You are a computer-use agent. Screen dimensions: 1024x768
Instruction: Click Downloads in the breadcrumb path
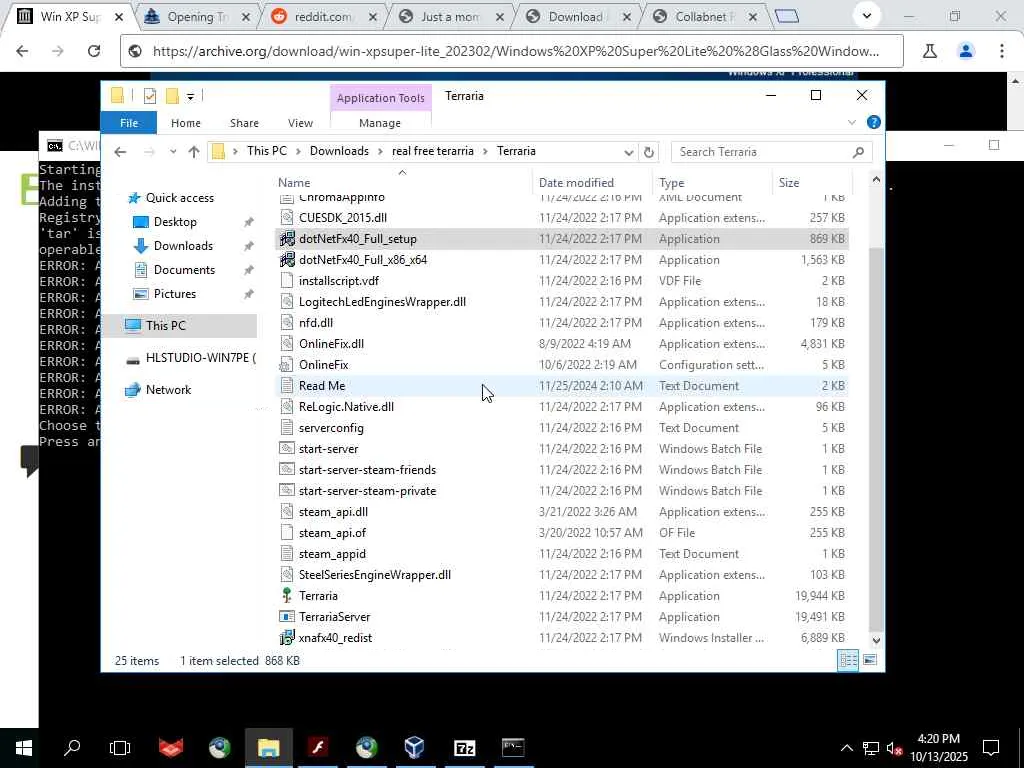point(339,151)
